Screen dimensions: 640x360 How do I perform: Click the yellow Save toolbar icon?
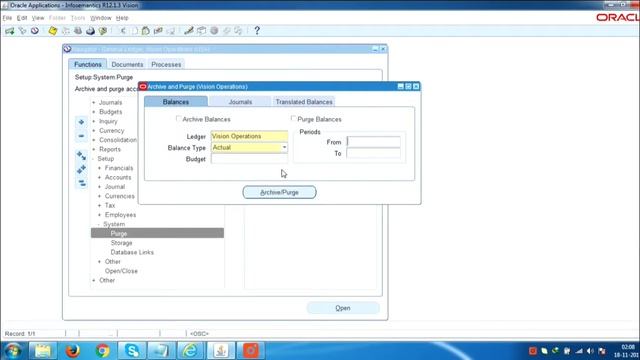[53, 31]
